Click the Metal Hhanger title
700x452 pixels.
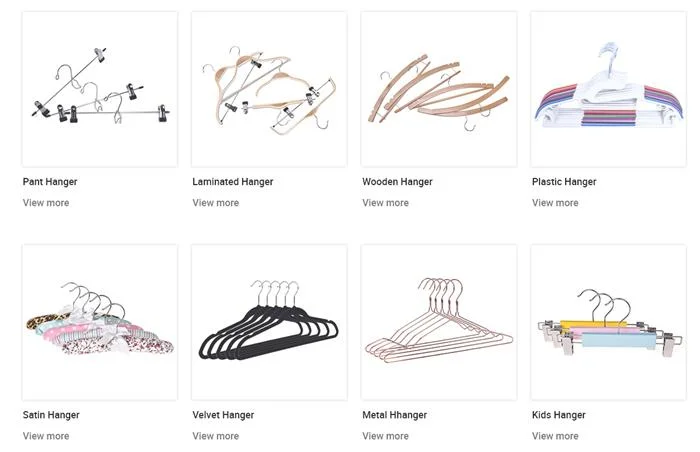[x=395, y=415]
